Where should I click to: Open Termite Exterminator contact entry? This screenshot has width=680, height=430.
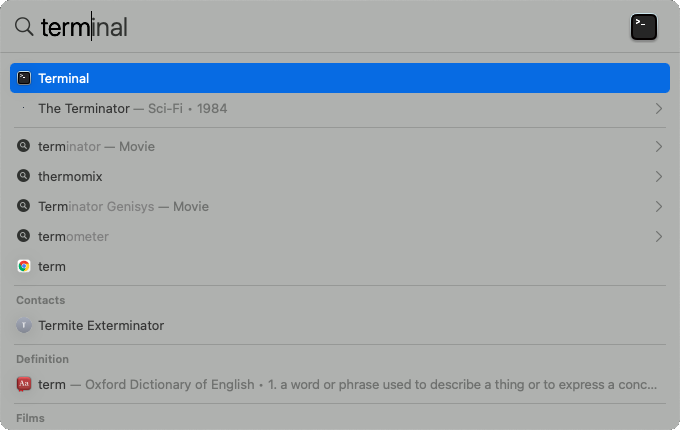pyautogui.click(x=340, y=325)
